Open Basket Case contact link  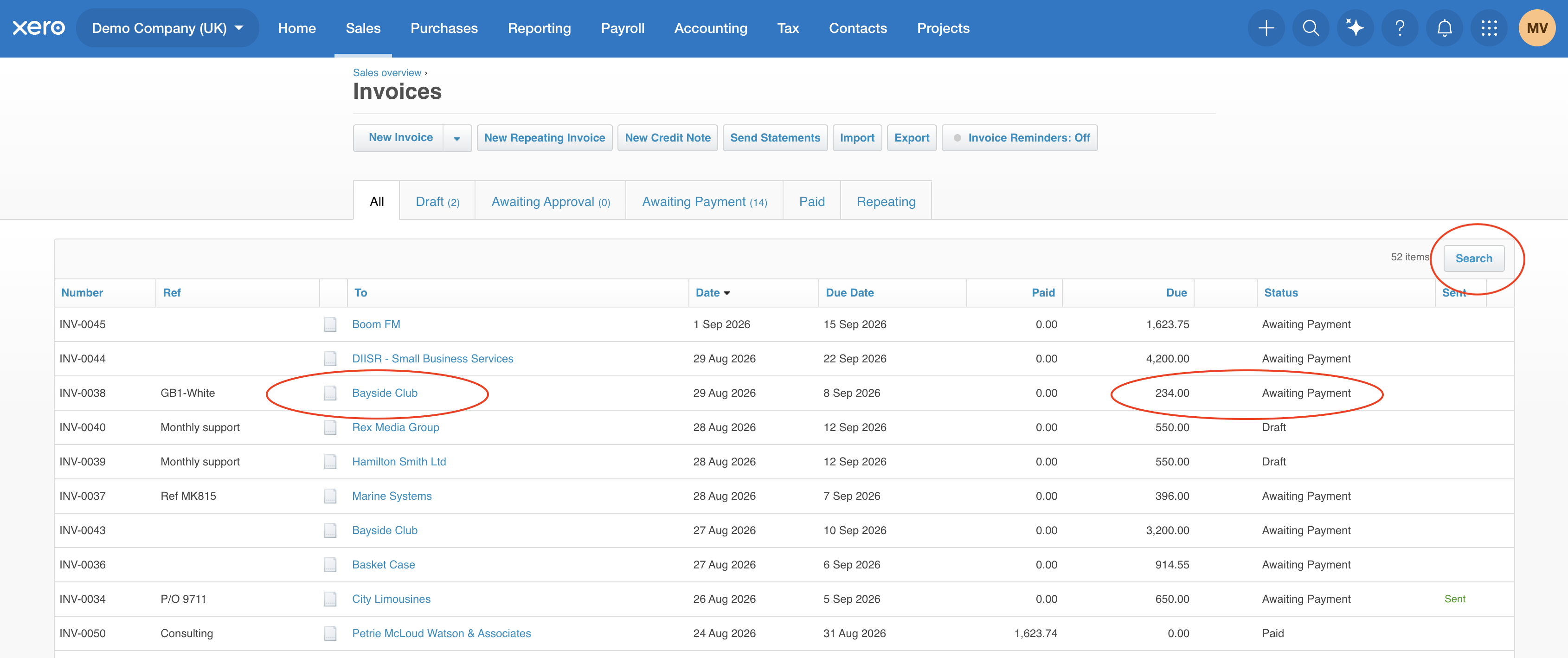click(384, 565)
